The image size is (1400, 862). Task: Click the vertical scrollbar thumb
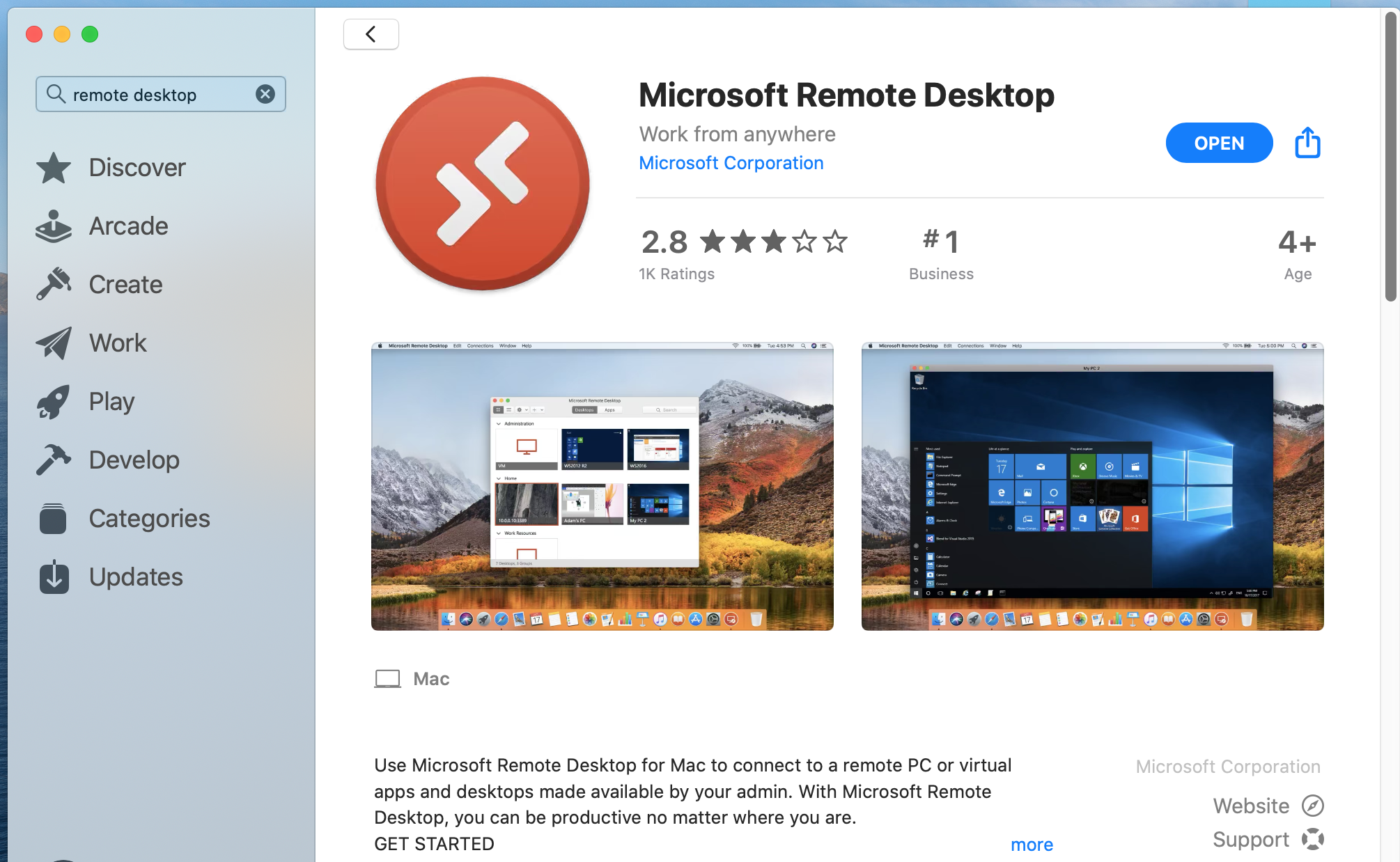[x=1390, y=157]
